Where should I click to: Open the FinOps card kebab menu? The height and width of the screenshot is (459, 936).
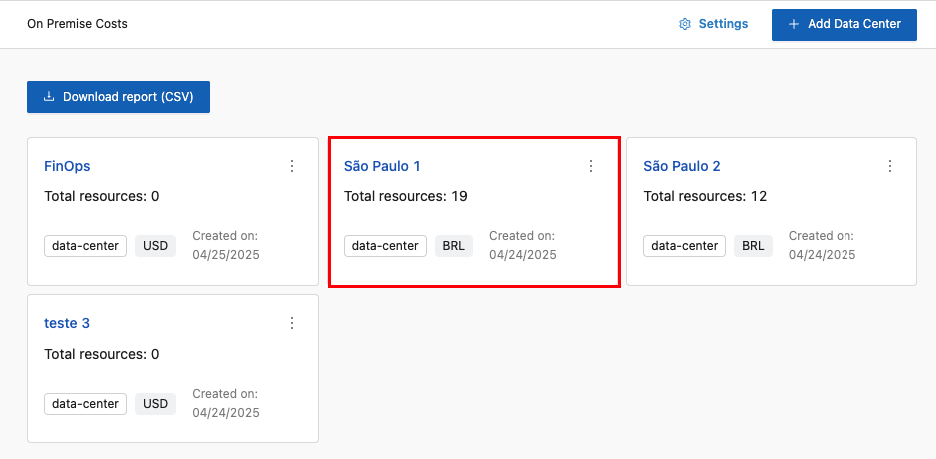[292, 166]
